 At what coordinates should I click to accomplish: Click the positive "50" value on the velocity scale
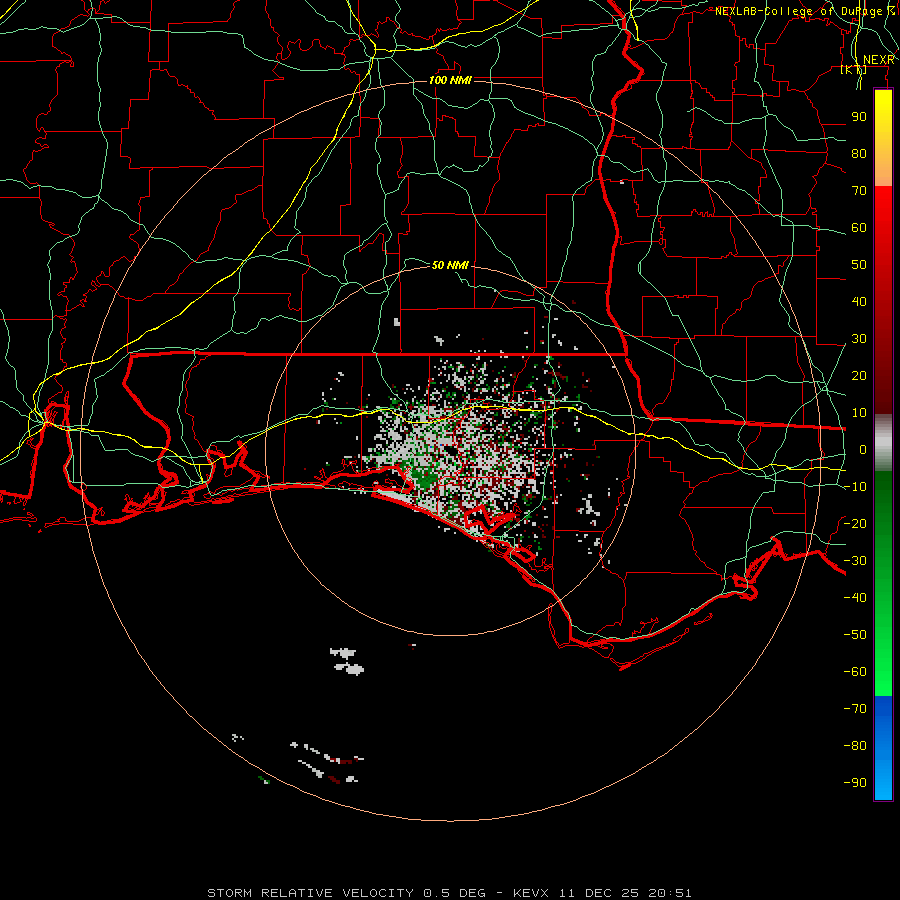tap(859, 265)
